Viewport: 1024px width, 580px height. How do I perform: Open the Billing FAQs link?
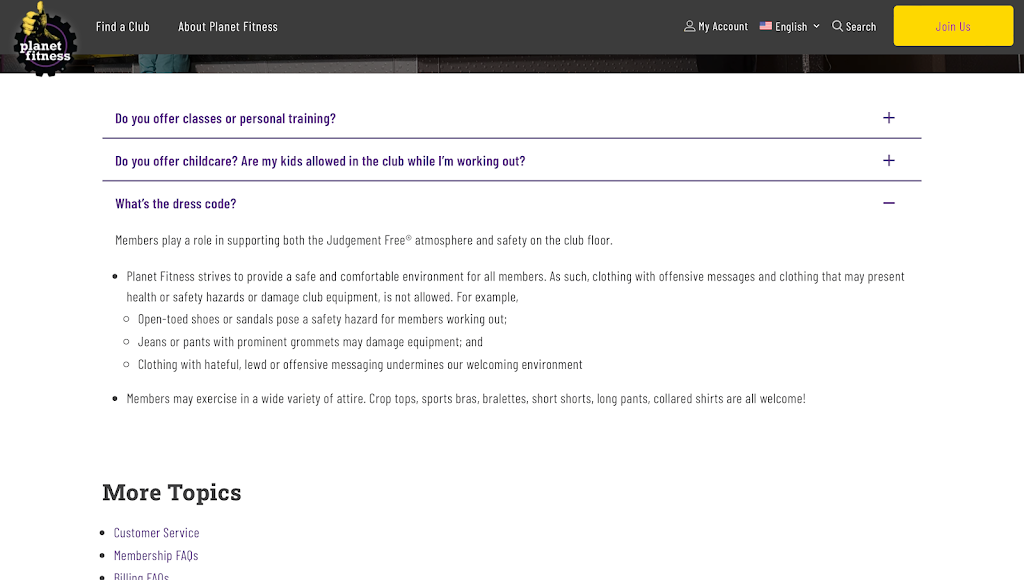141,576
